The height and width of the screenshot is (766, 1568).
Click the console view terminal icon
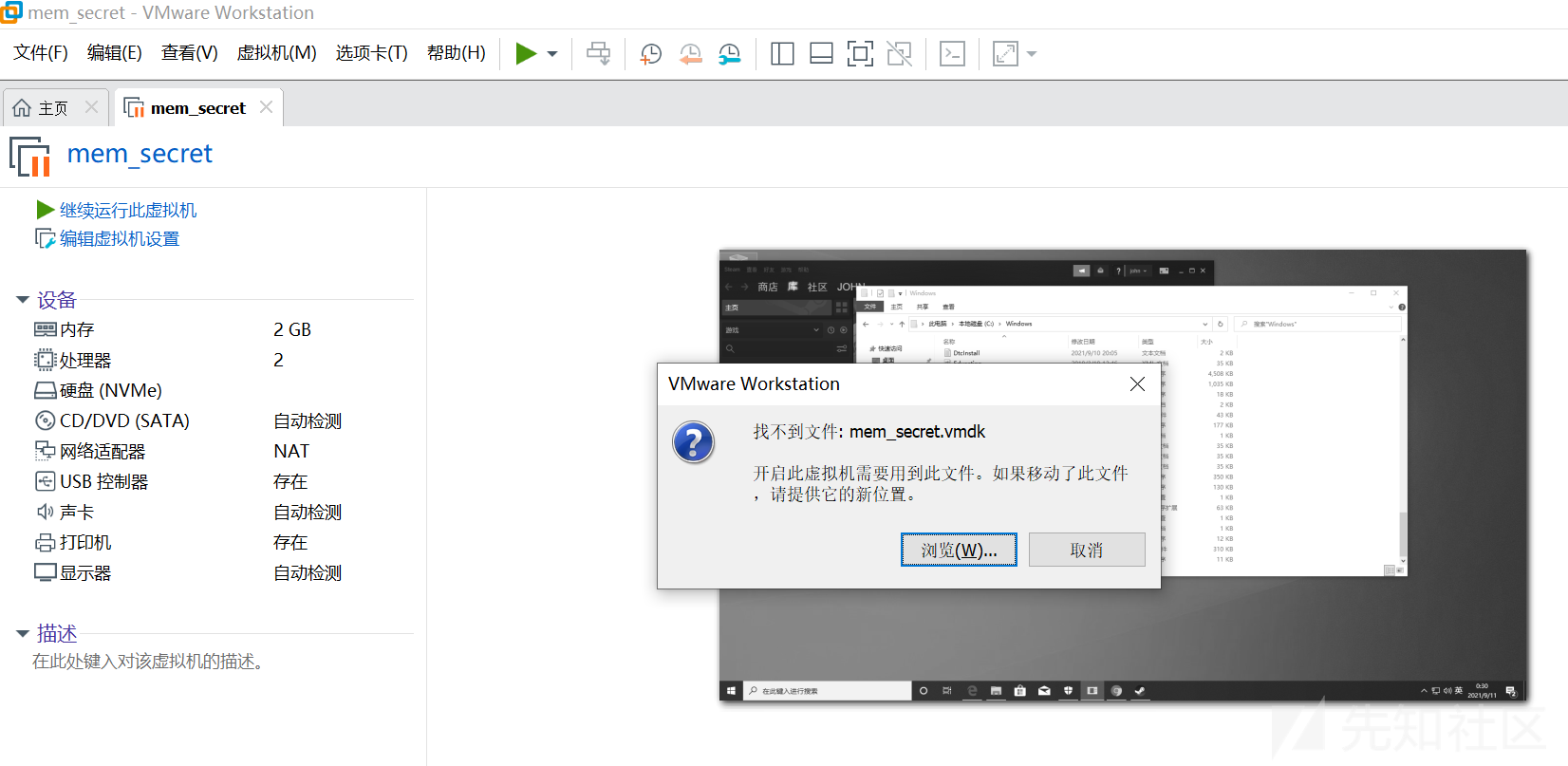(952, 53)
